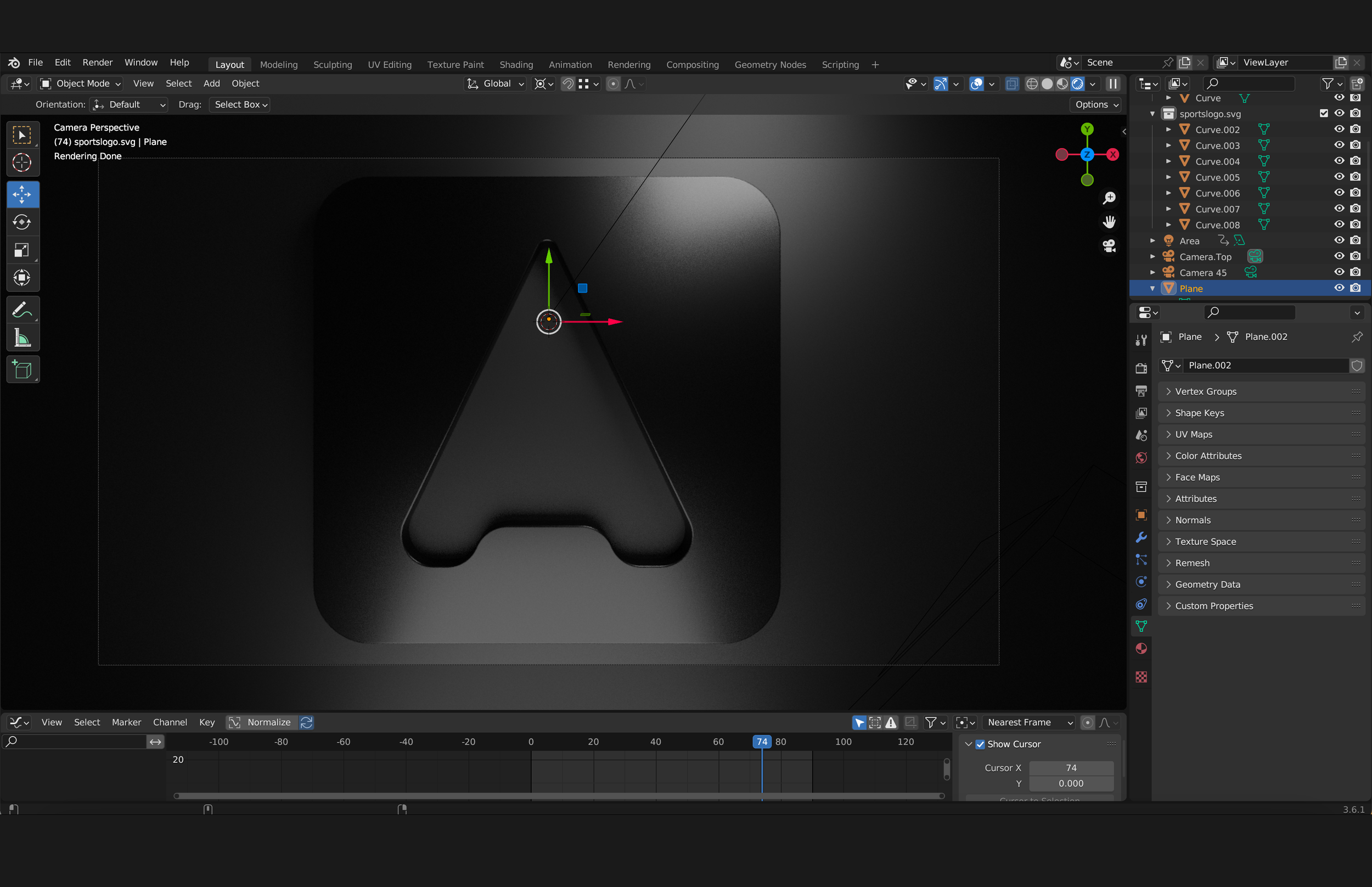Open the Orientation Default dropdown
This screenshot has width=1372, height=887.
click(x=129, y=105)
